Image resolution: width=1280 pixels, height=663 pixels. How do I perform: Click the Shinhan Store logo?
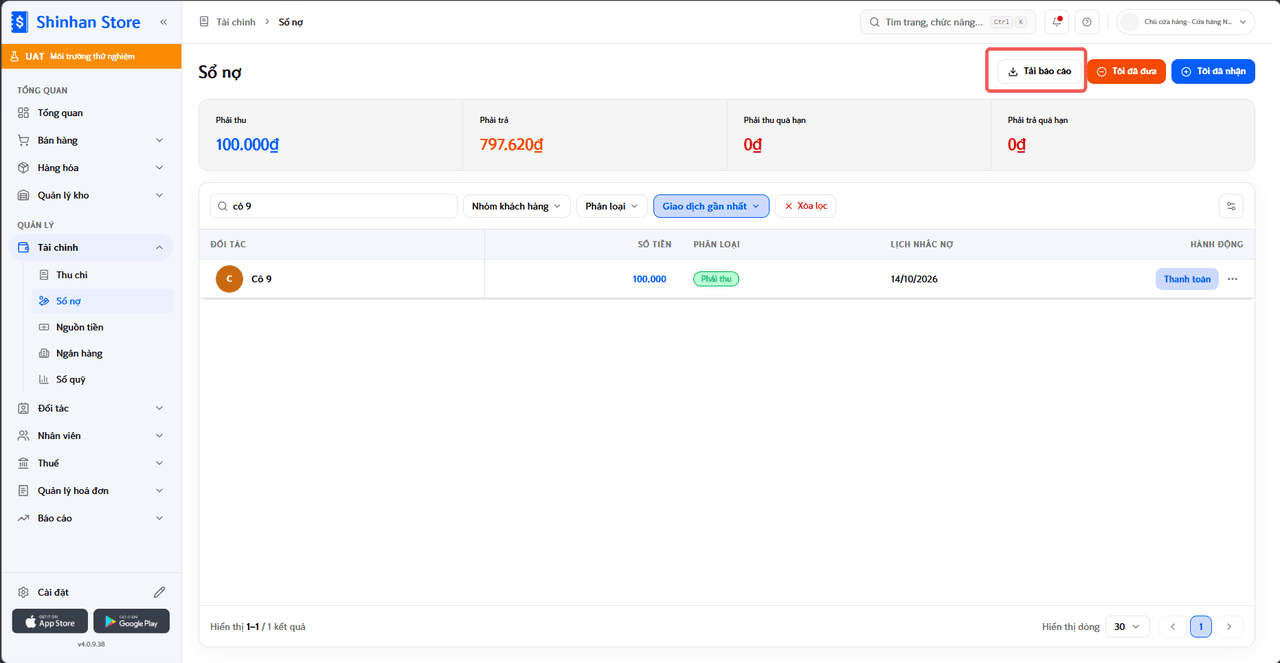point(76,21)
